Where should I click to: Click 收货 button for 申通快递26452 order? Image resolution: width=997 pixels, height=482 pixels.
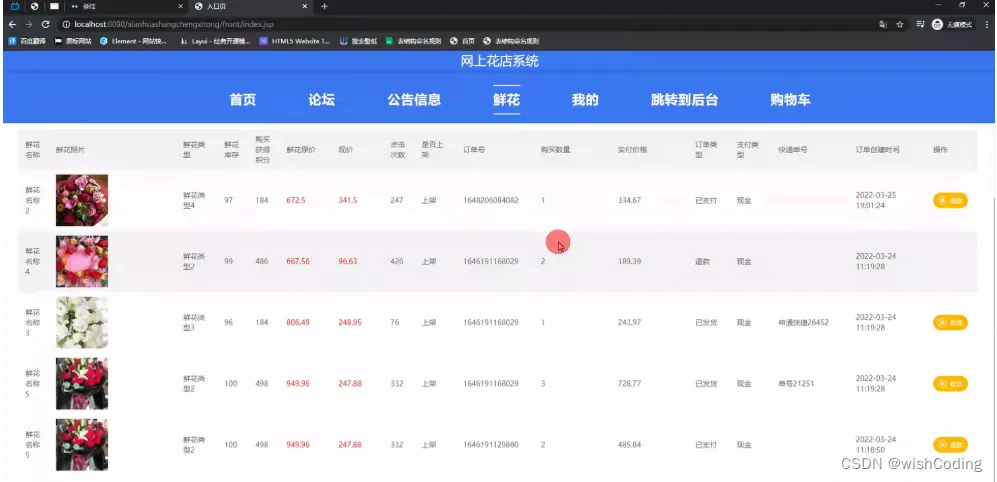(x=950, y=322)
